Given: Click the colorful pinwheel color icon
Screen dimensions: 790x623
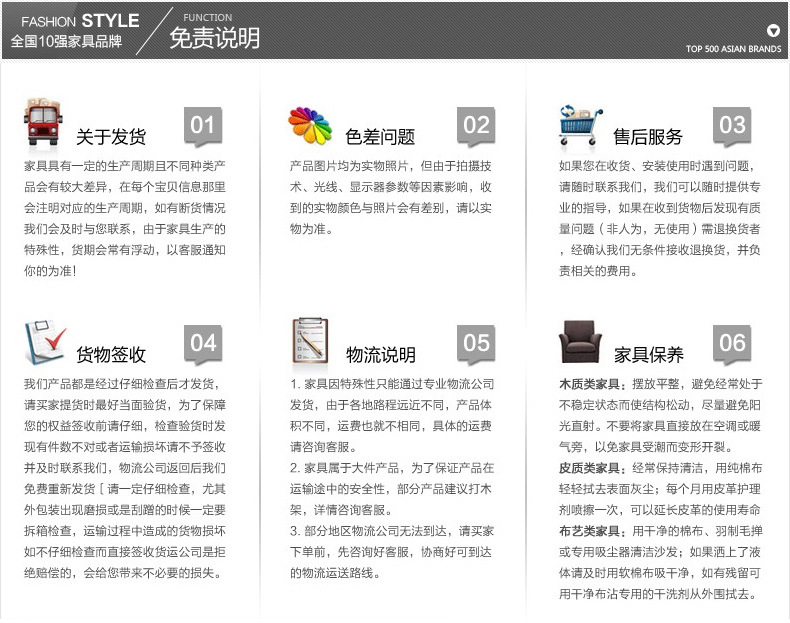Looking at the screenshot, I should (310, 125).
